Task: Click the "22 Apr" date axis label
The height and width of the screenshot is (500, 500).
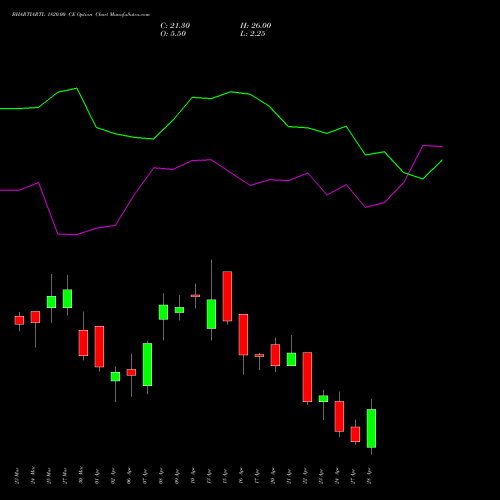Action: coord(305,476)
